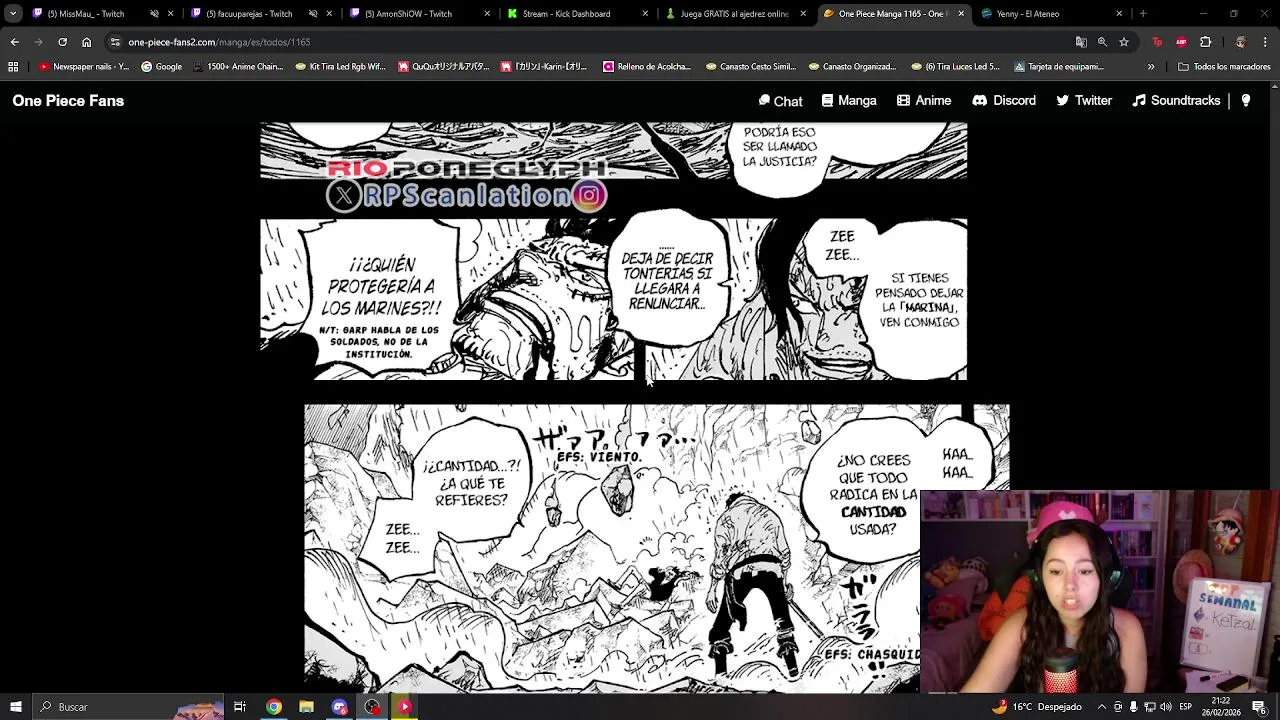Click the taskbar Buscar search box
This screenshot has width=1280, height=720.
pyautogui.click(x=128, y=707)
